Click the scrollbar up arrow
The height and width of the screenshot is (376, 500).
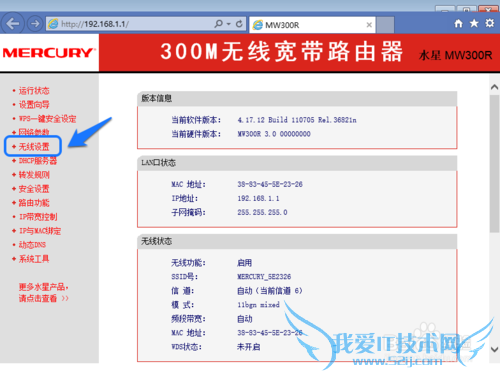coord(494,87)
